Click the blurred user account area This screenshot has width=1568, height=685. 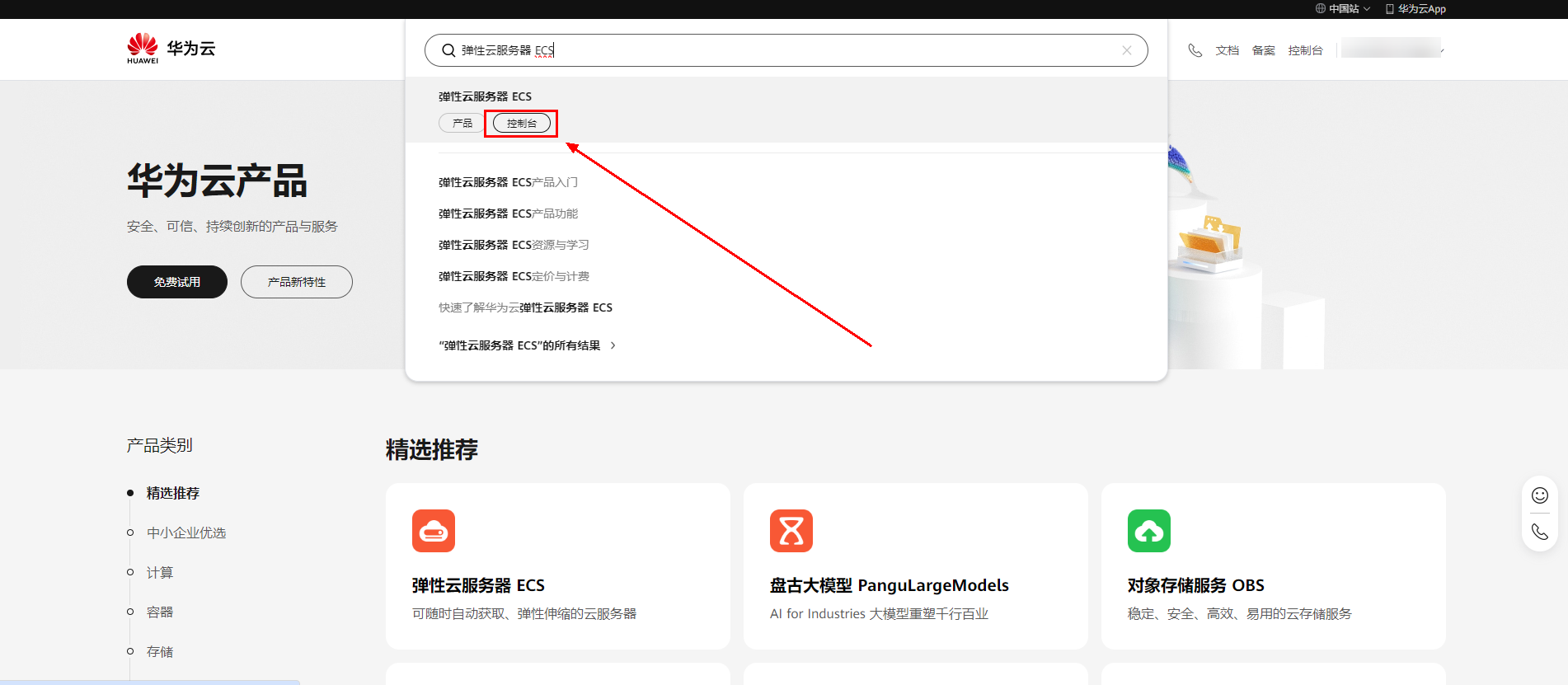coord(1392,48)
